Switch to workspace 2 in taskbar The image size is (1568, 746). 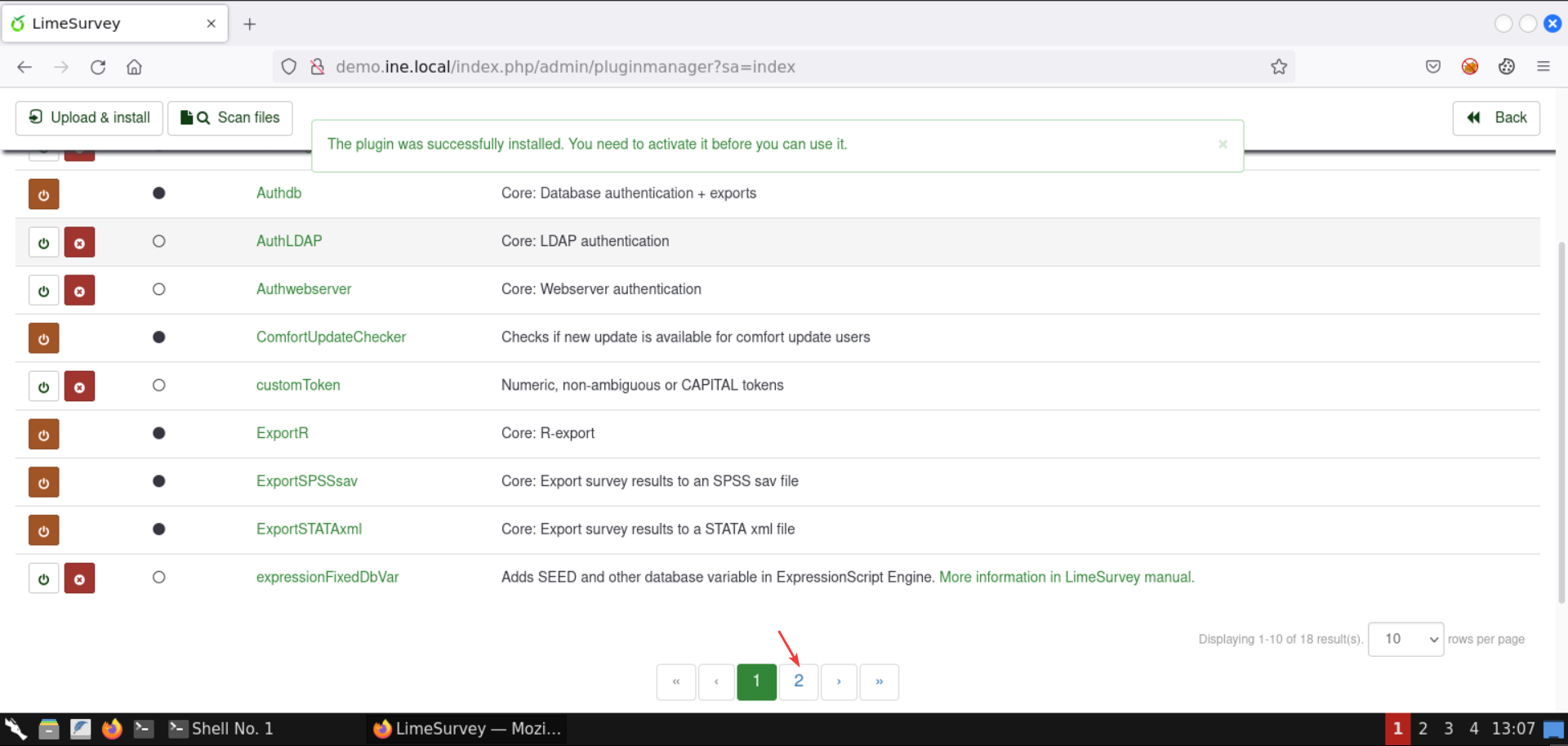coord(1423,729)
